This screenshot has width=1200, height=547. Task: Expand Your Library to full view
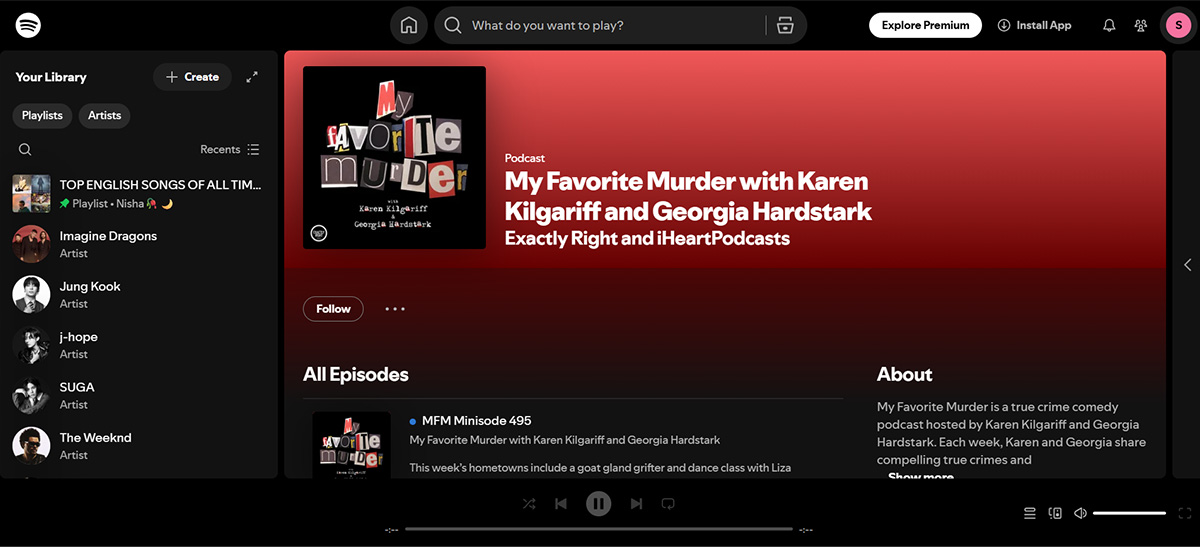coord(252,77)
